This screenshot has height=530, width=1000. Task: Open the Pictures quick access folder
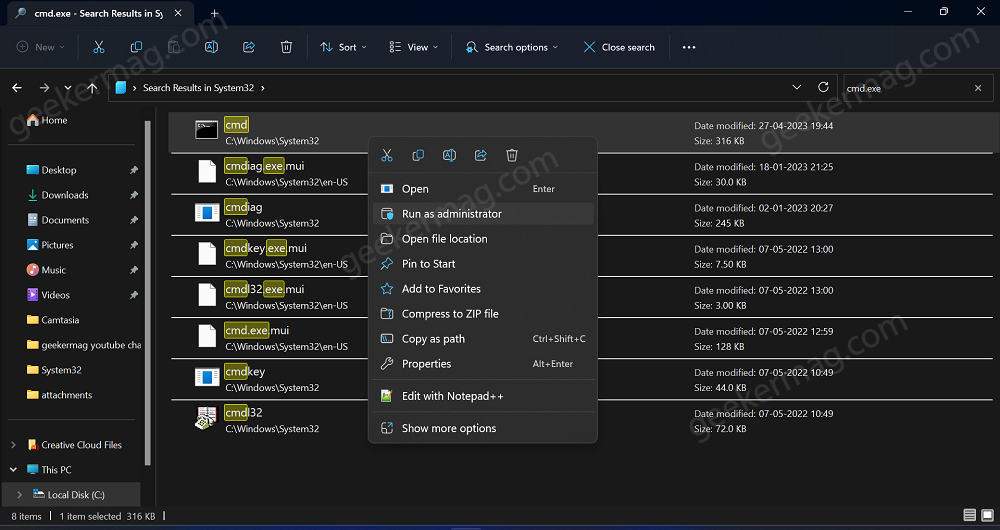[x=50, y=245]
